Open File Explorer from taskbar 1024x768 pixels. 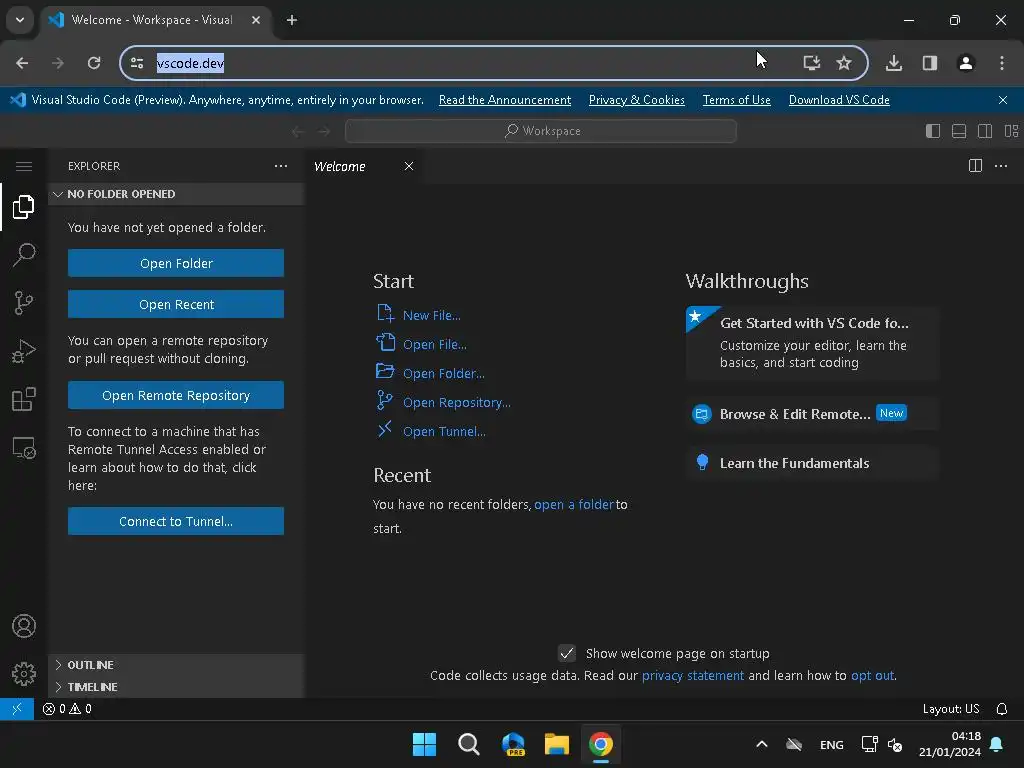click(x=556, y=744)
